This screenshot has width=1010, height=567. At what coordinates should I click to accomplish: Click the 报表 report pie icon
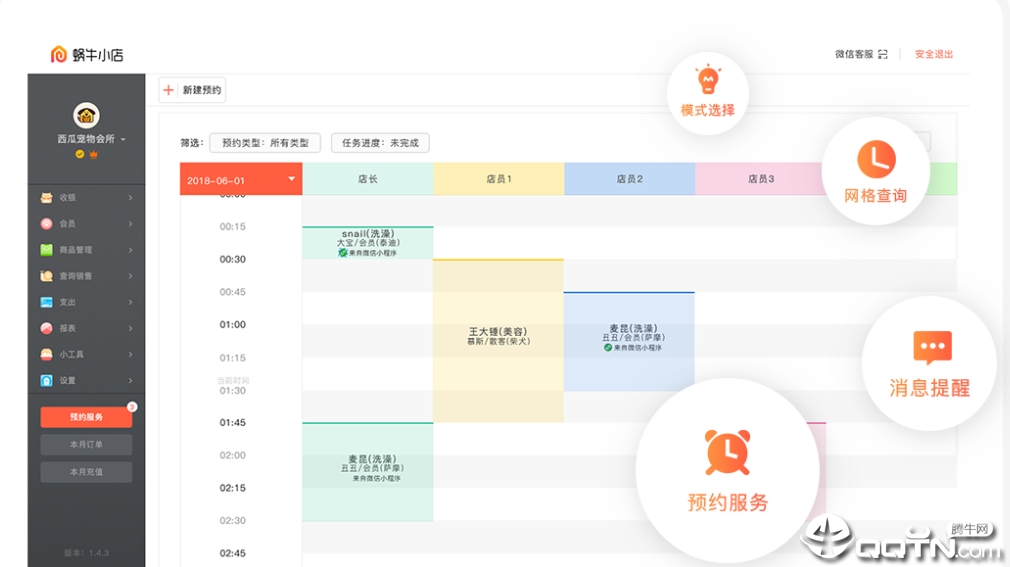(46, 328)
